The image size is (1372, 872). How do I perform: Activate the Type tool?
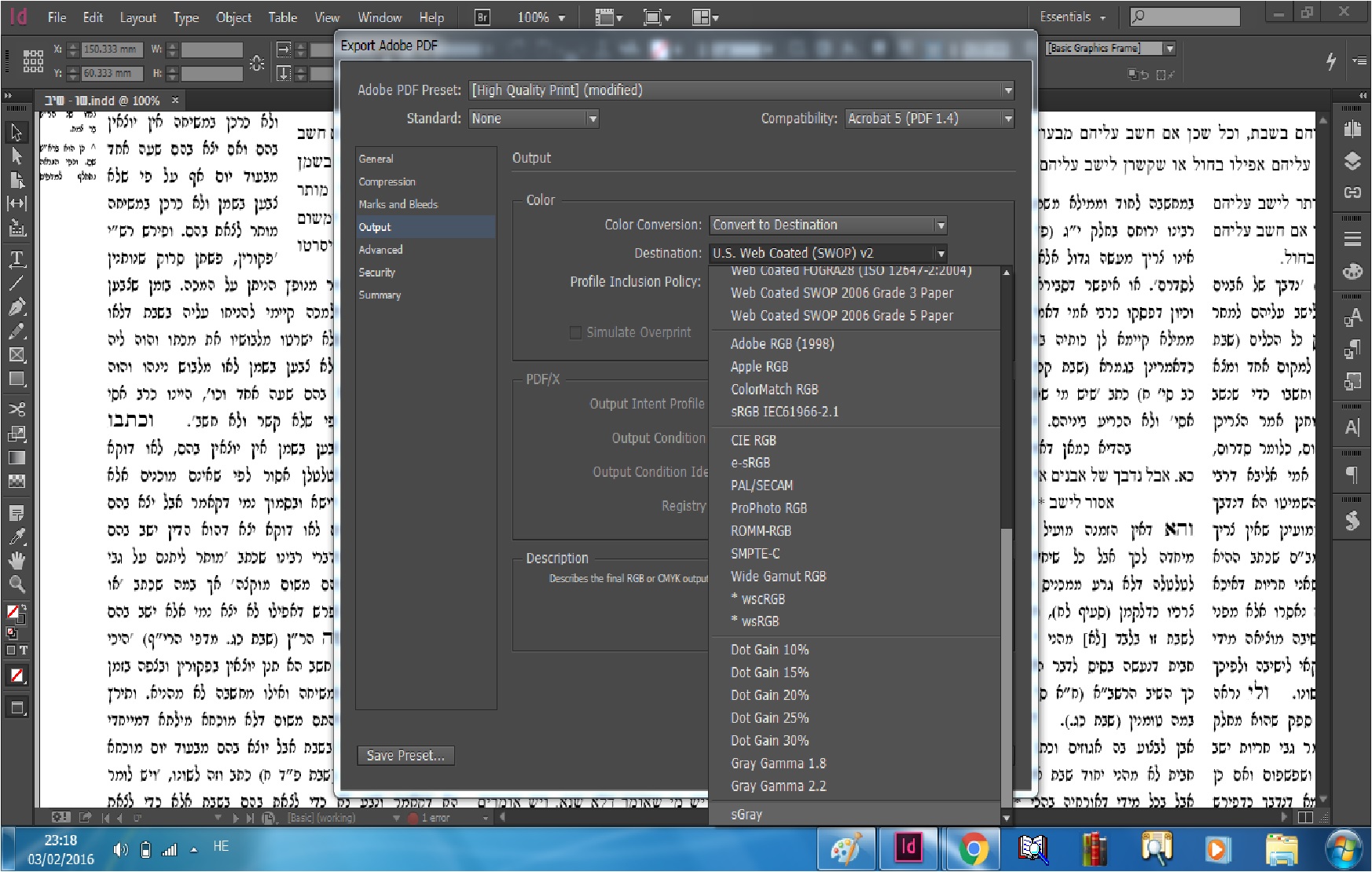click(x=17, y=258)
